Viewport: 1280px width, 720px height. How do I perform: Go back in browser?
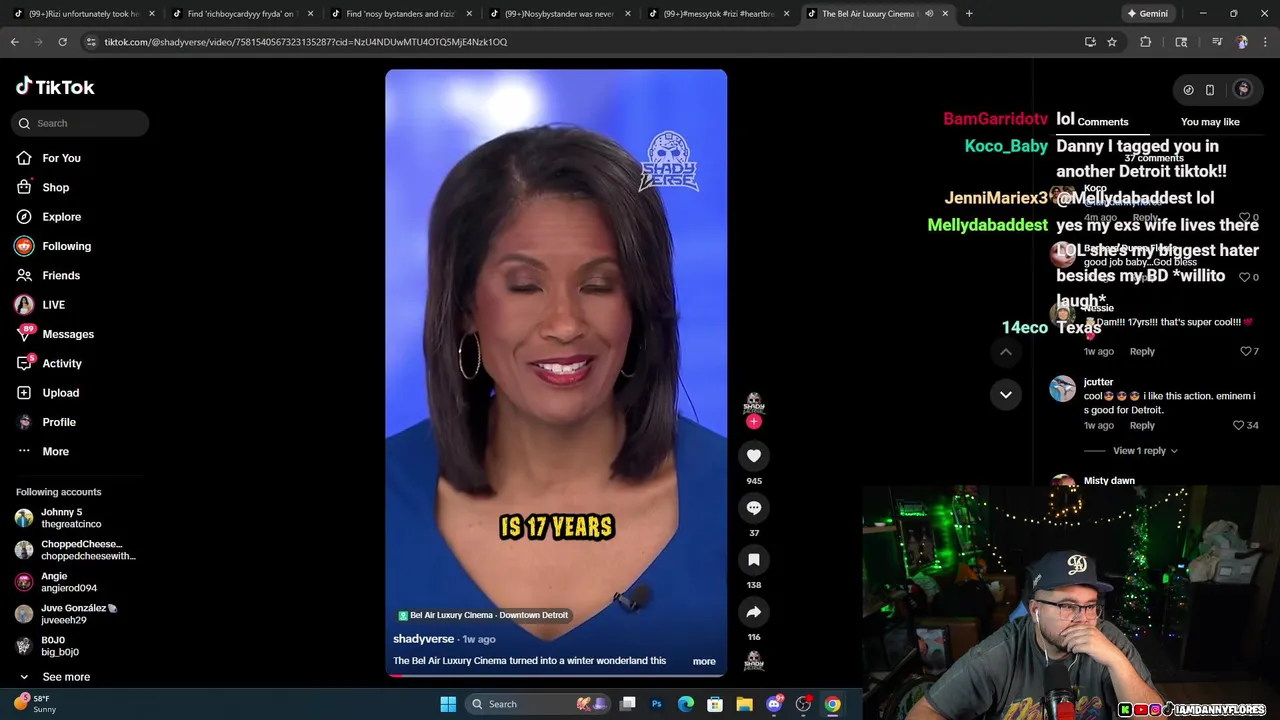(15, 42)
